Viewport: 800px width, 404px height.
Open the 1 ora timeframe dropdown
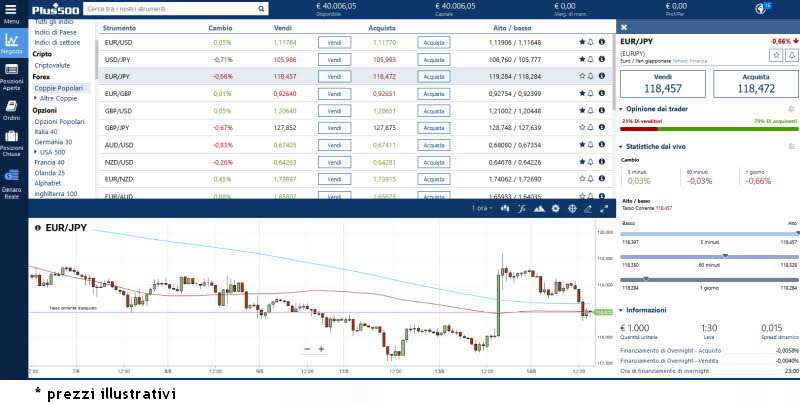483,209
